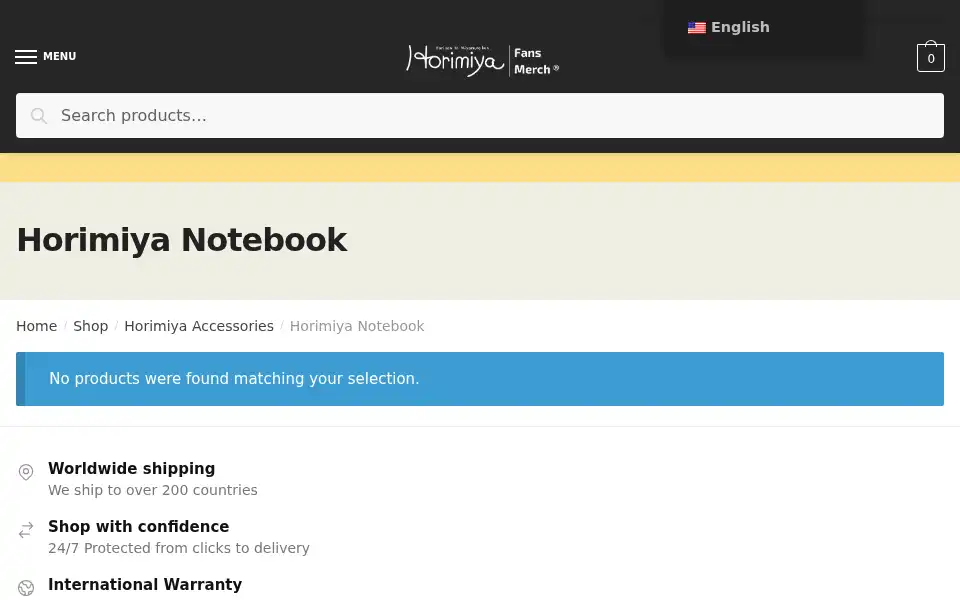Viewport: 960px width, 600px height.
Task: Click the No products were found notice
Action: (x=480, y=379)
